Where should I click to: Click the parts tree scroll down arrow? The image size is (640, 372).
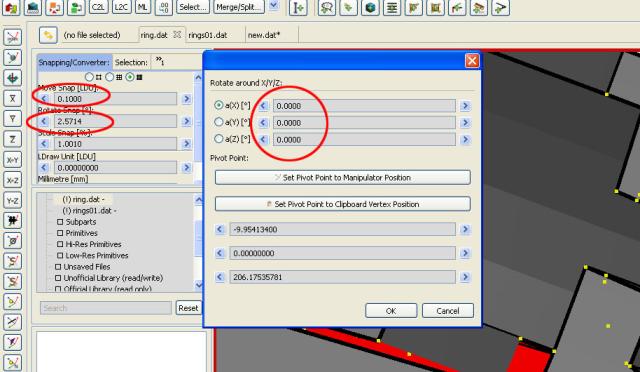[199, 285]
